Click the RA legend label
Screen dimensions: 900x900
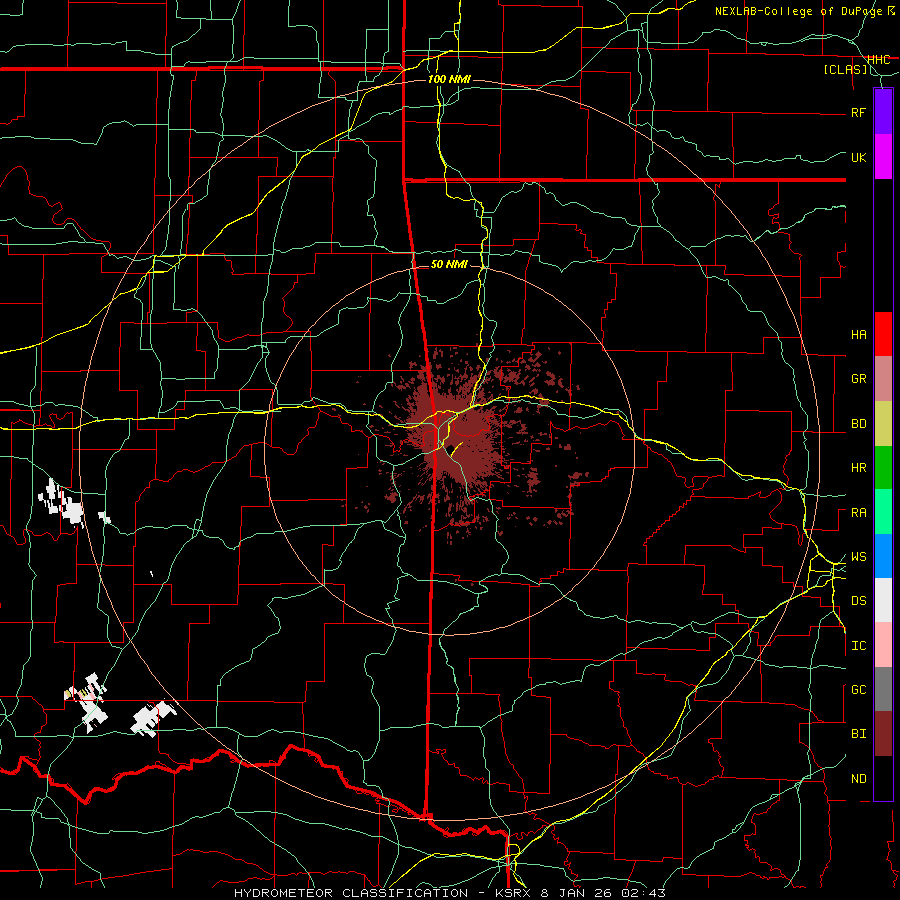(x=858, y=513)
